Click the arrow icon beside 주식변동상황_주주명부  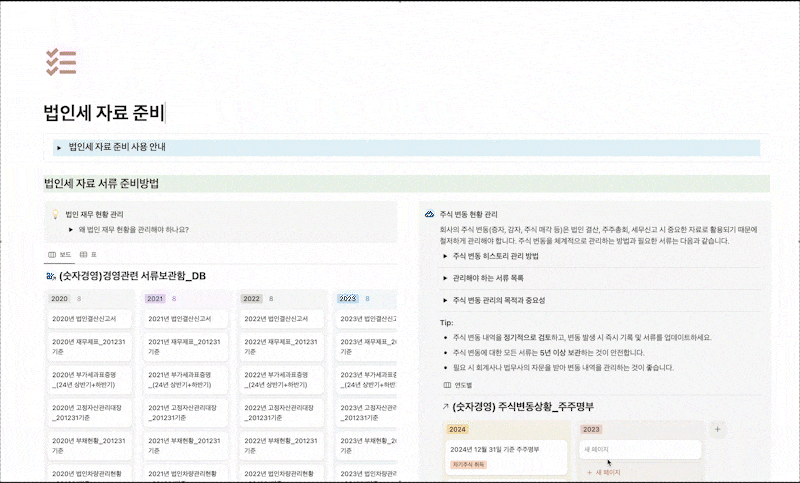point(445,407)
